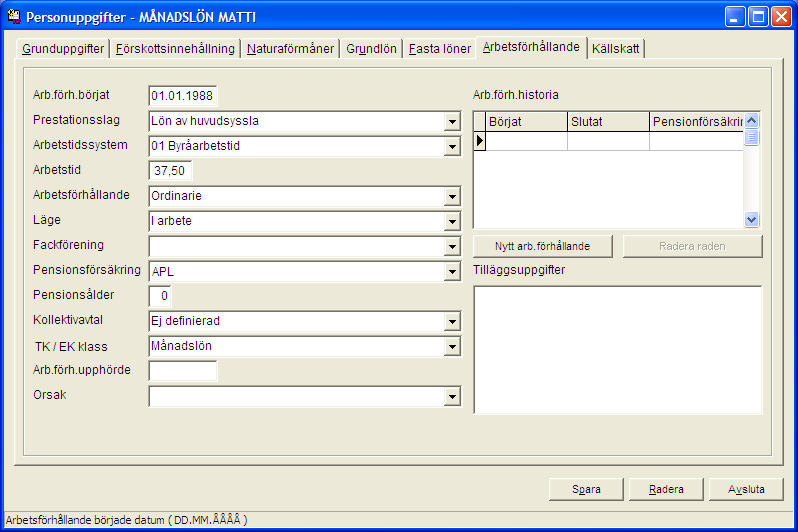The width and height of the screenshot is (798, 532).
Task: Click the Började column header
Action: click(x=526, y=122)
